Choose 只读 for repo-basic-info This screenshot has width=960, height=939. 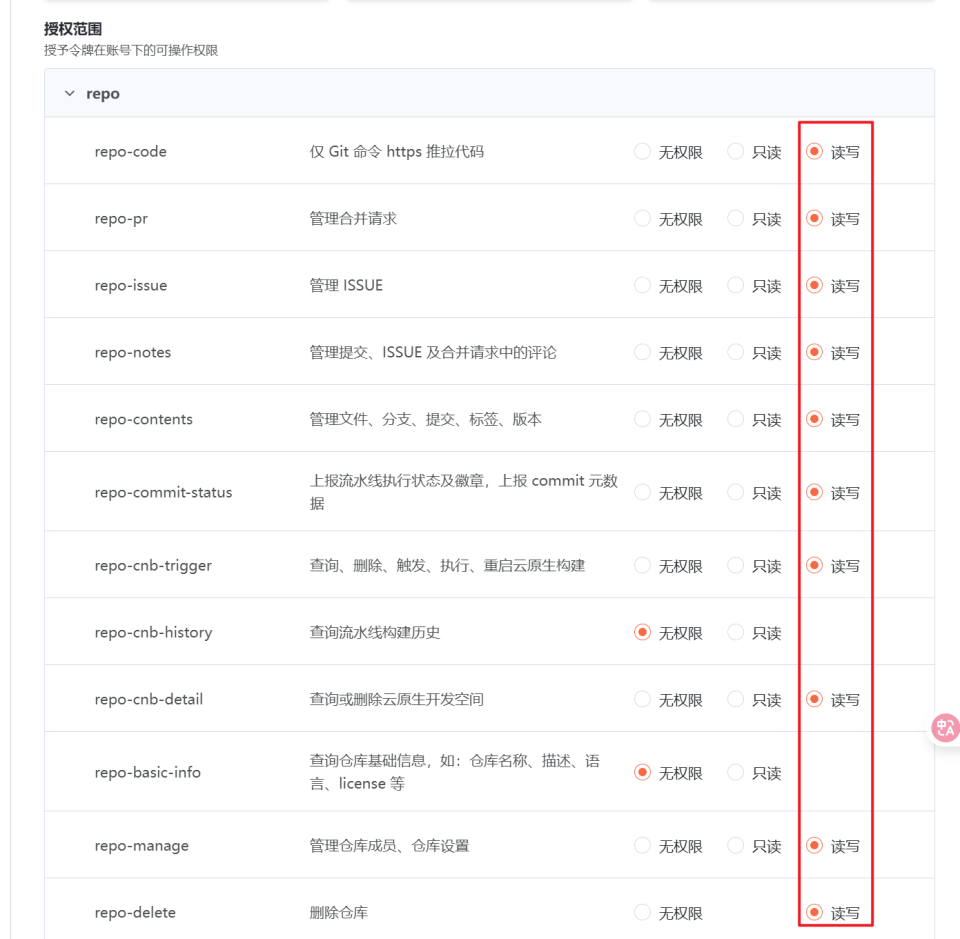pos(735,773)
